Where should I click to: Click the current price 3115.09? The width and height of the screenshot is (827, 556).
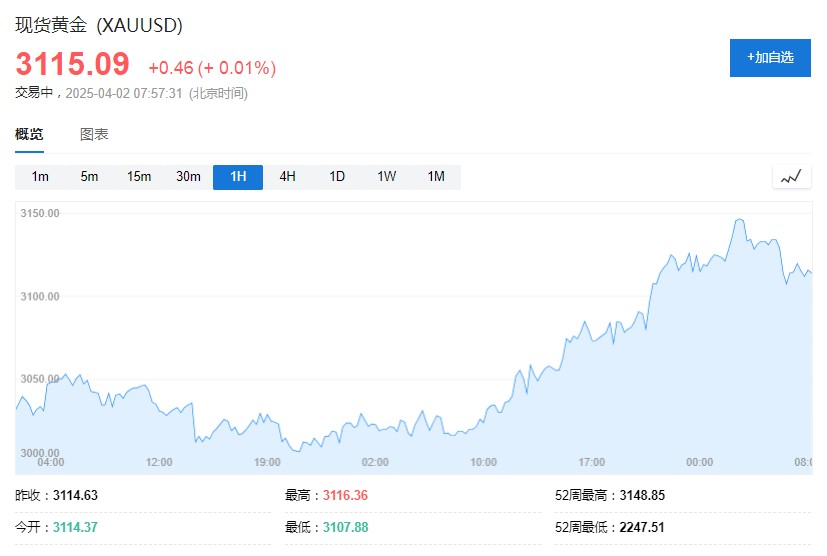click(73, 64)
